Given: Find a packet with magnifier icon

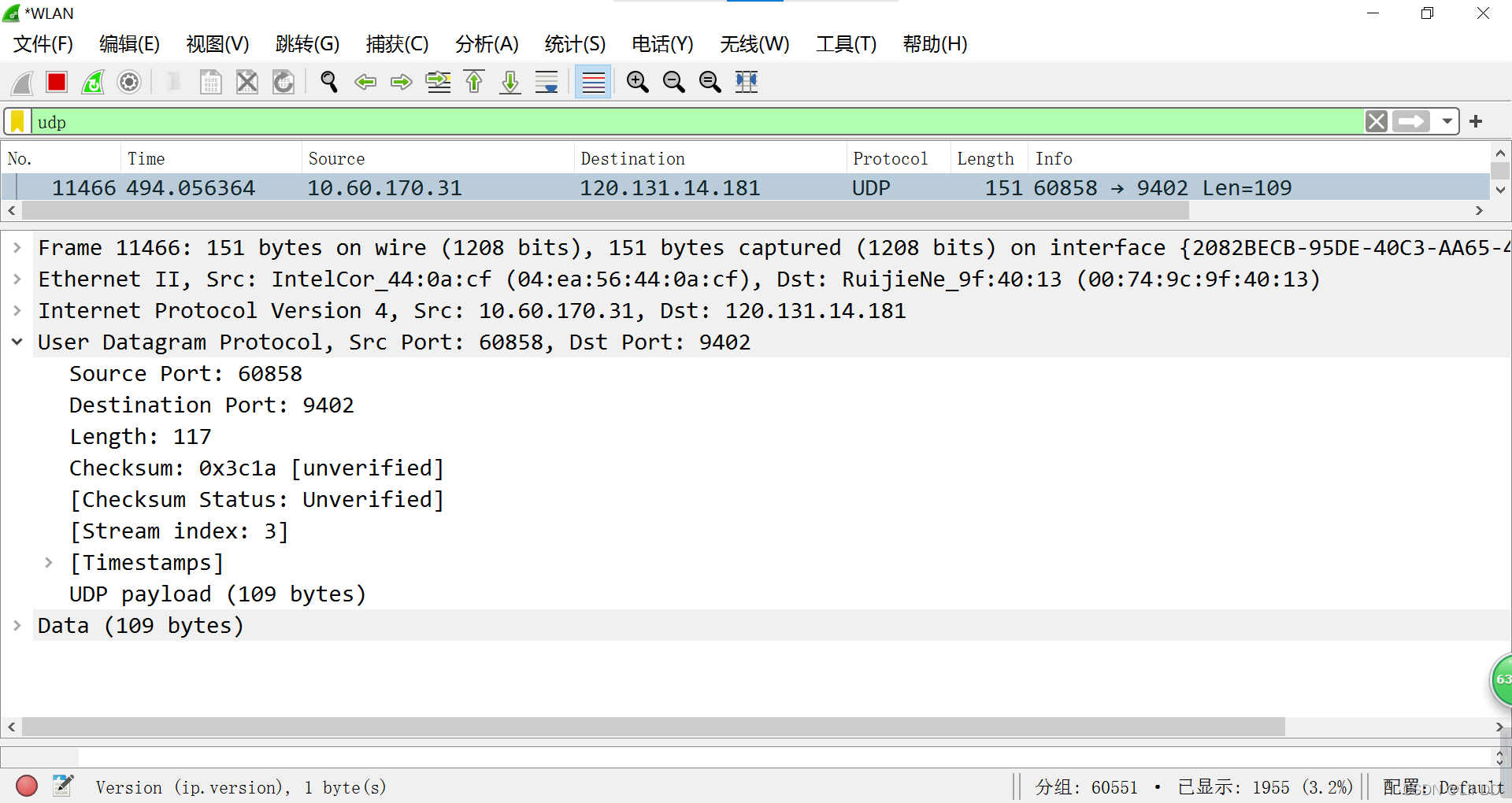Looking at the screenshot, I should tap(329, 82).
